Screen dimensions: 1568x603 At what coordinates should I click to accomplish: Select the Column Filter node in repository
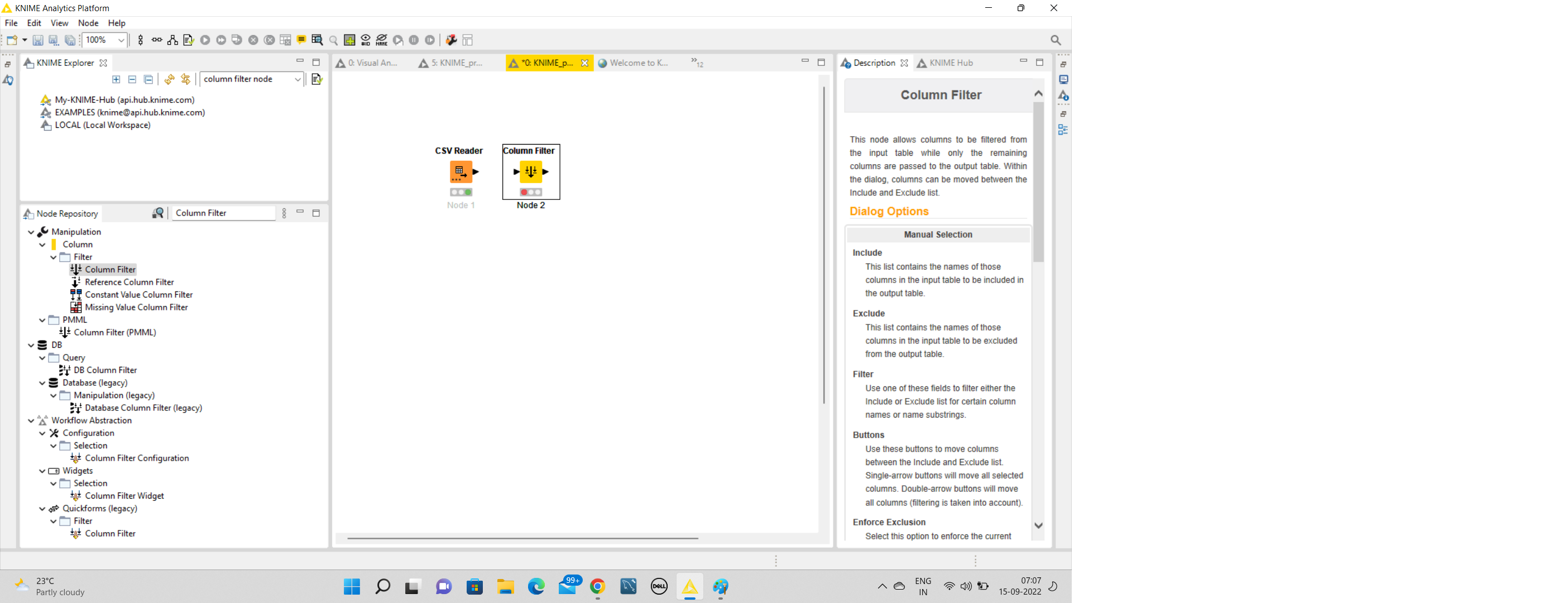tap(108, 269)
